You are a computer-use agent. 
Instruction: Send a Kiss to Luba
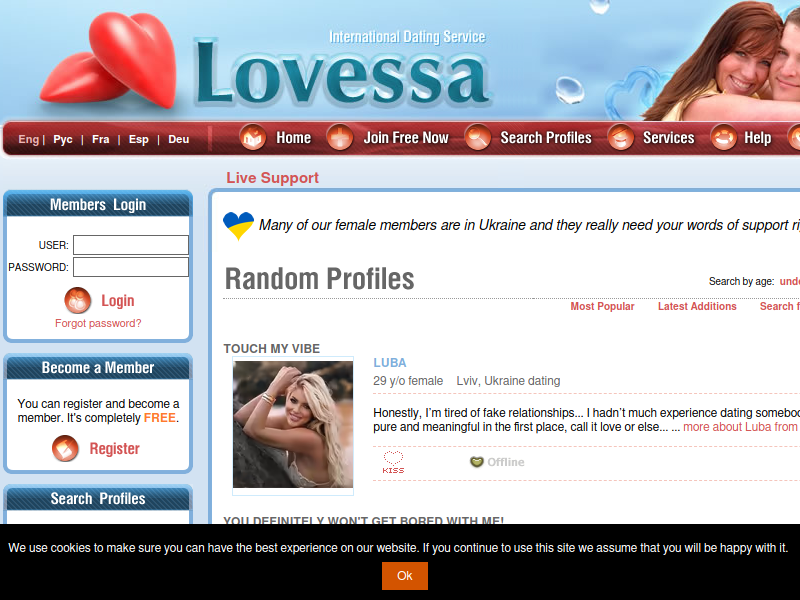click(x=393, y=462)
